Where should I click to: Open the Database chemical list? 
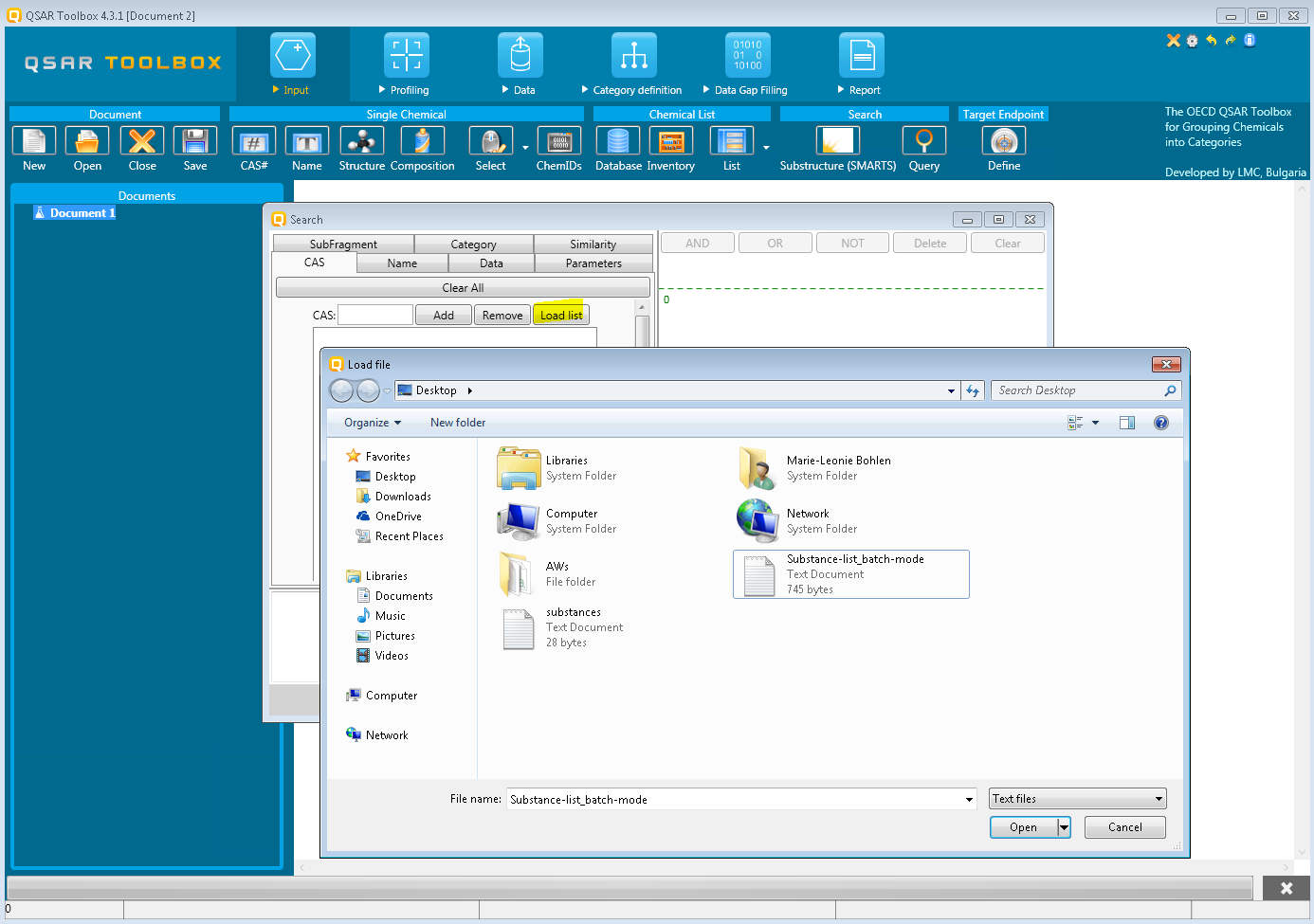(618, 141)
